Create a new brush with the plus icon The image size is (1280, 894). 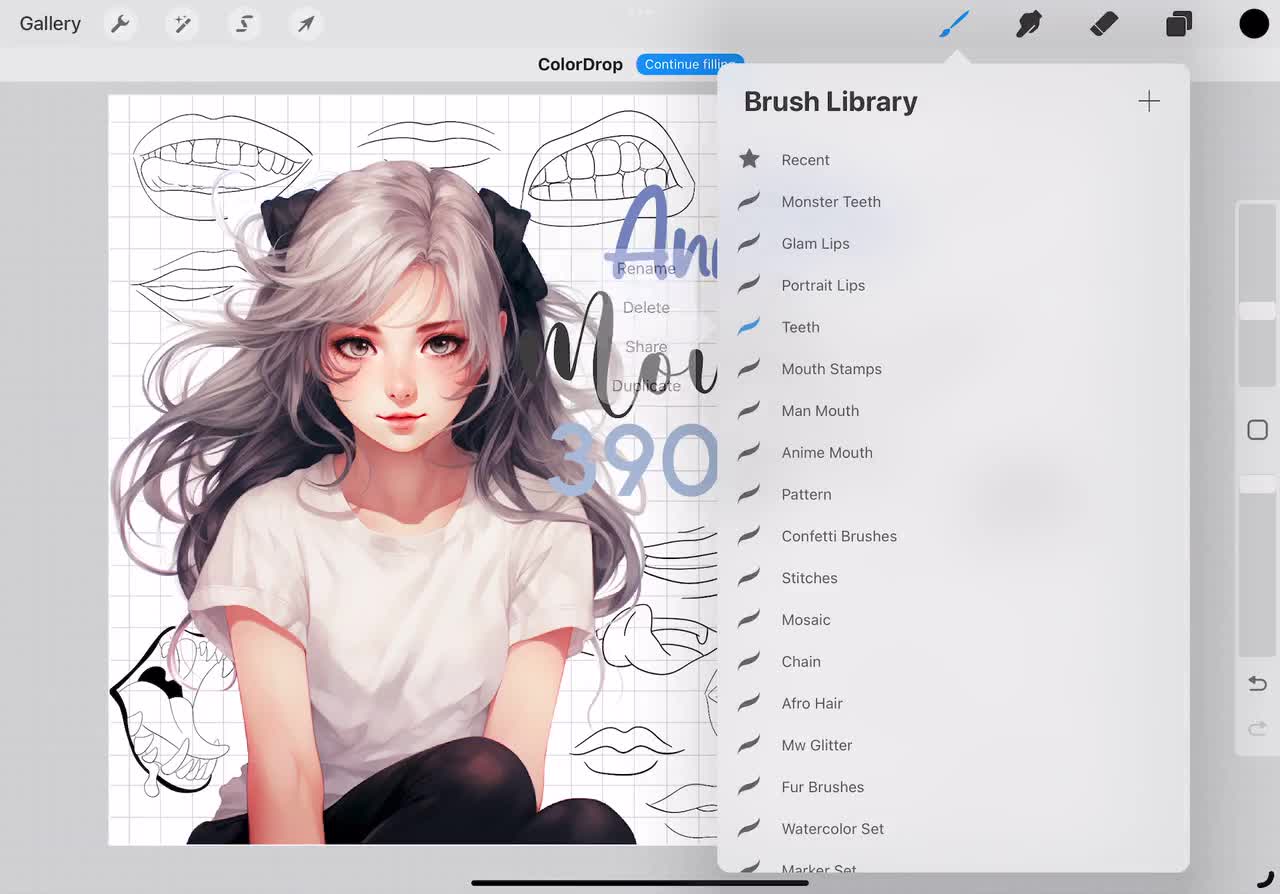1148,101
